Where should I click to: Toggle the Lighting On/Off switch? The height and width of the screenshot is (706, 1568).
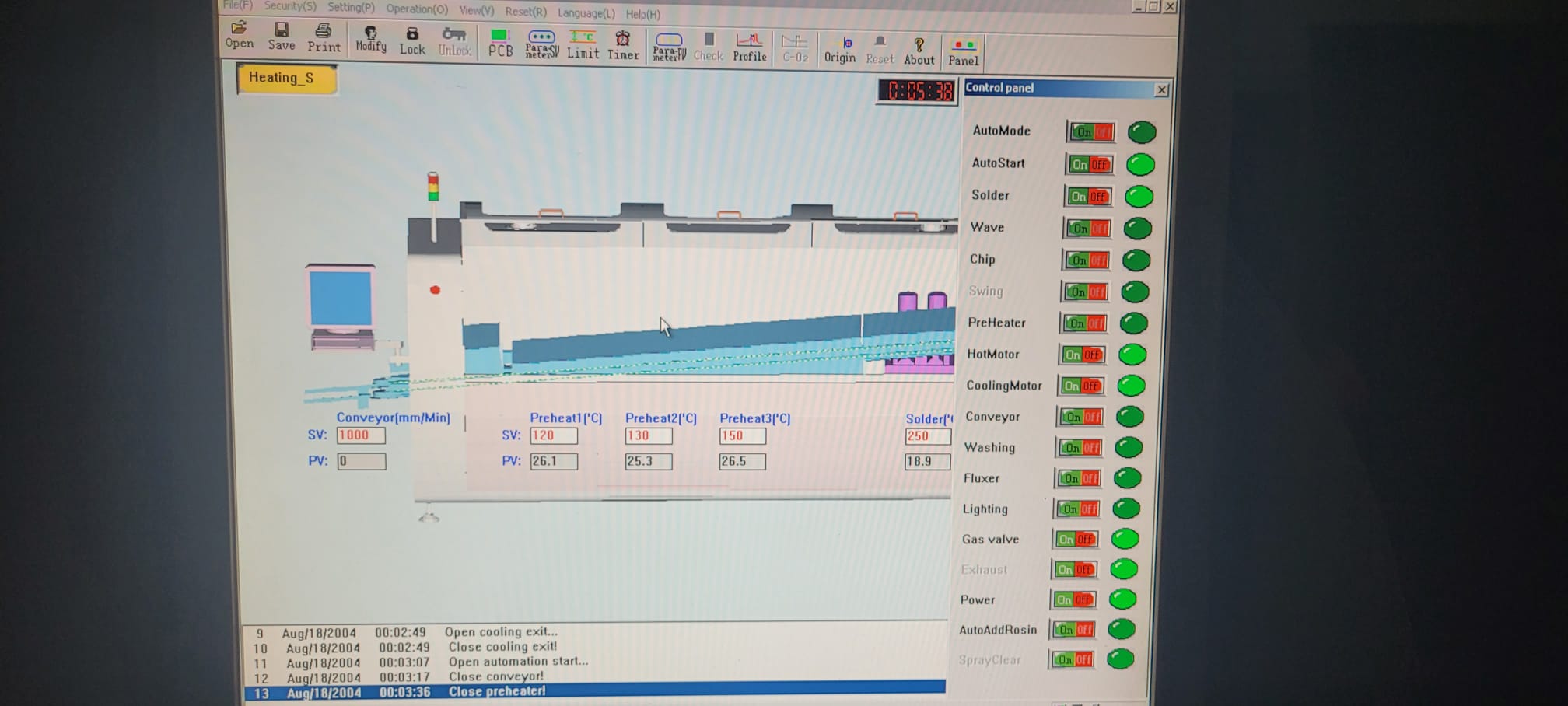point(1077,509)
